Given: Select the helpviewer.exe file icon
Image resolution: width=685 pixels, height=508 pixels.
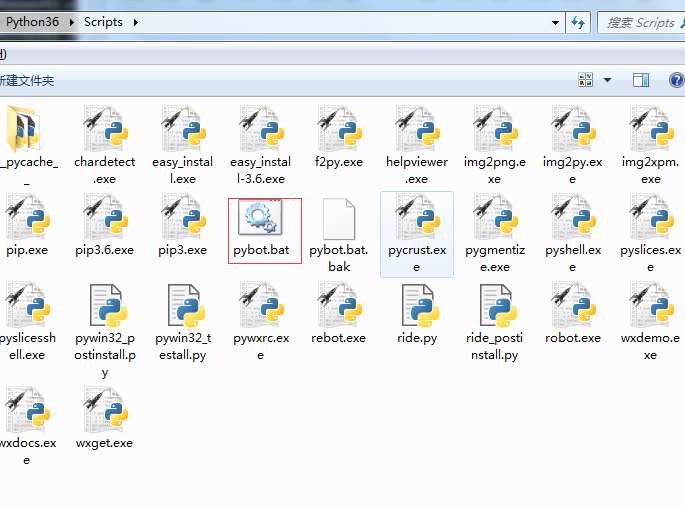Looking at the screenshot, I should pyautogui.click(x=417, y=127).
